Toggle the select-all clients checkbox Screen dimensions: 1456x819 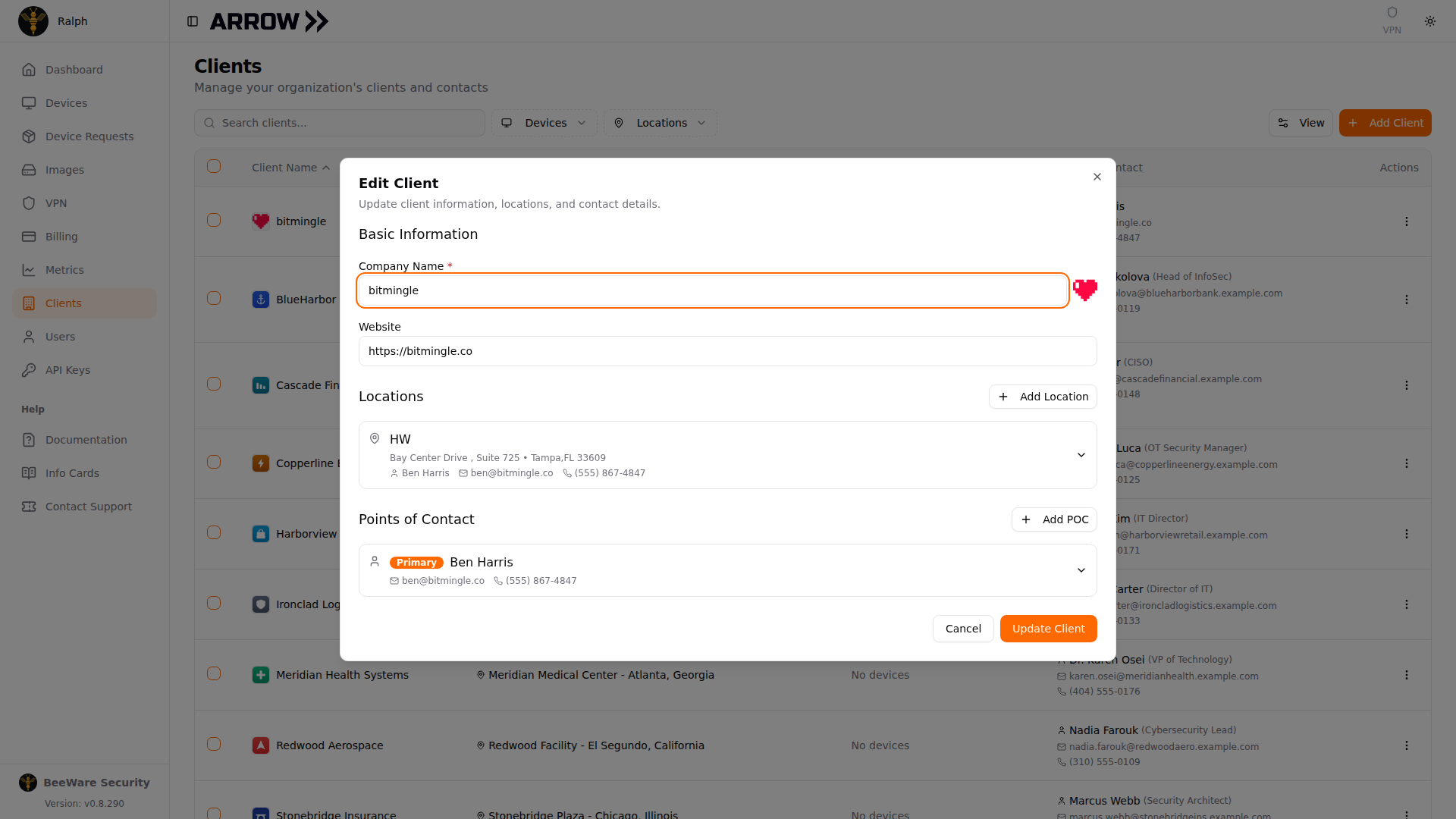point(214,166)
